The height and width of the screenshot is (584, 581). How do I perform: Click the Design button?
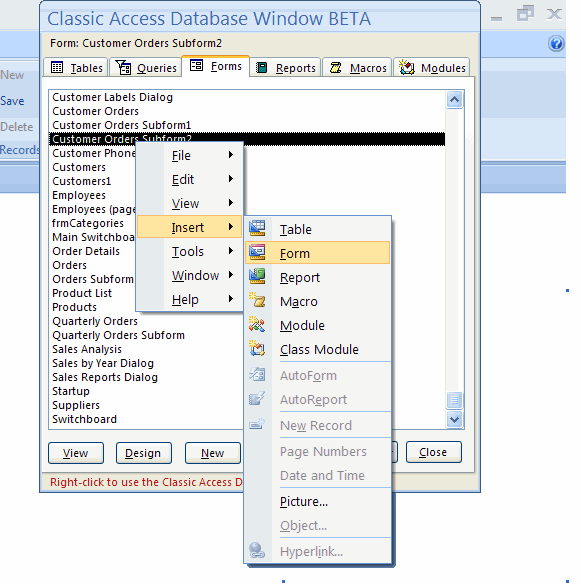coord(144,453)
